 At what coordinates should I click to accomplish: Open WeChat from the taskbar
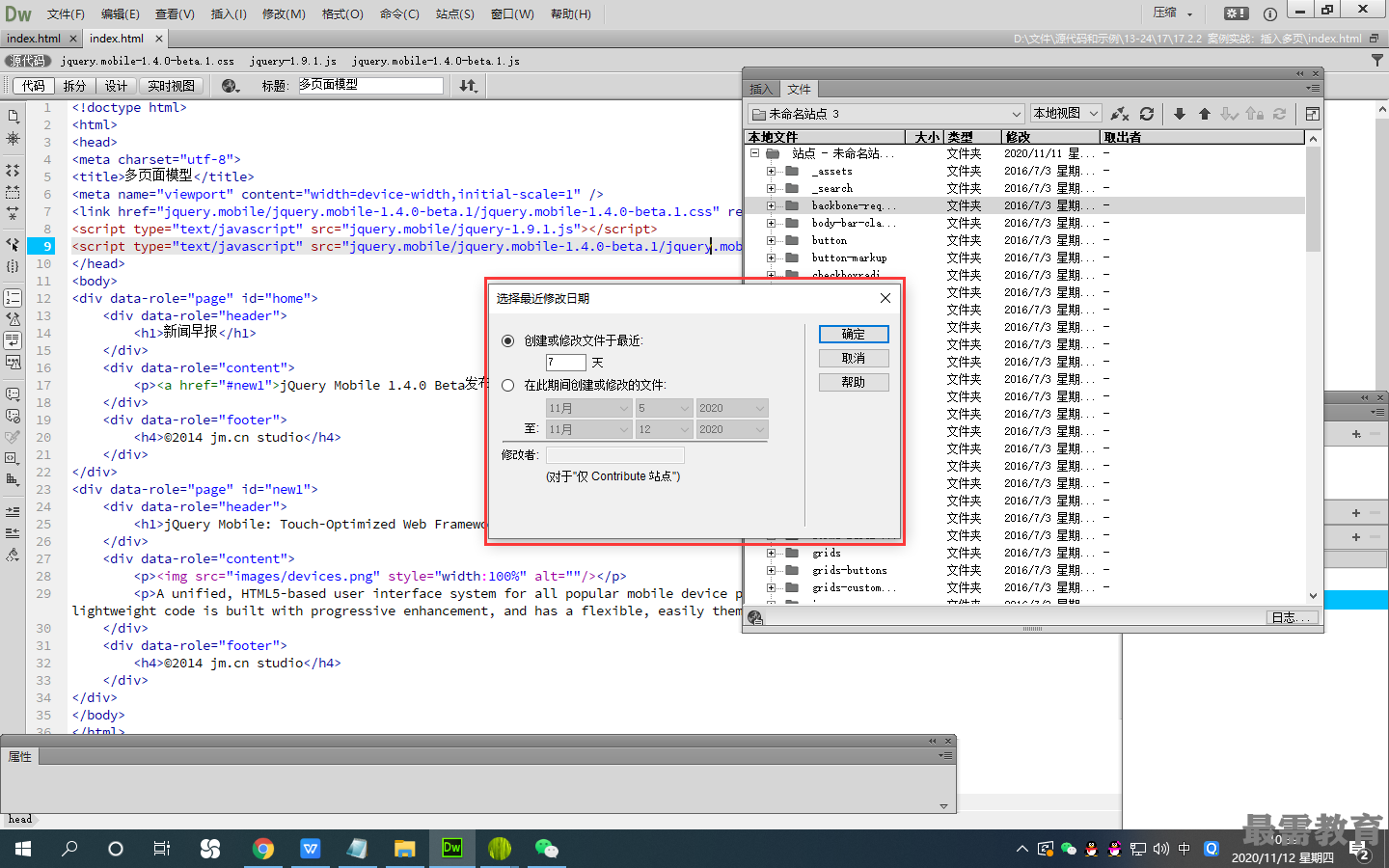click(x=546, y=849)
